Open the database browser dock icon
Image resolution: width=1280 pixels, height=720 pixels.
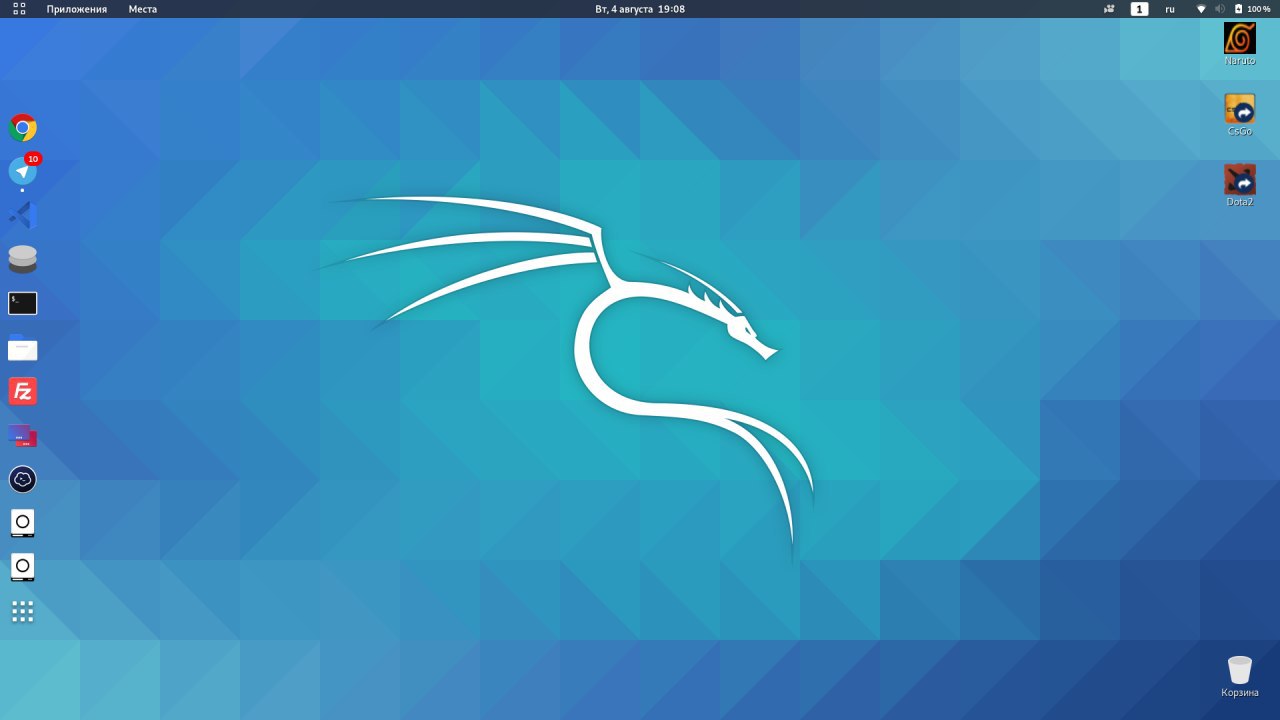tap(23, 259)
